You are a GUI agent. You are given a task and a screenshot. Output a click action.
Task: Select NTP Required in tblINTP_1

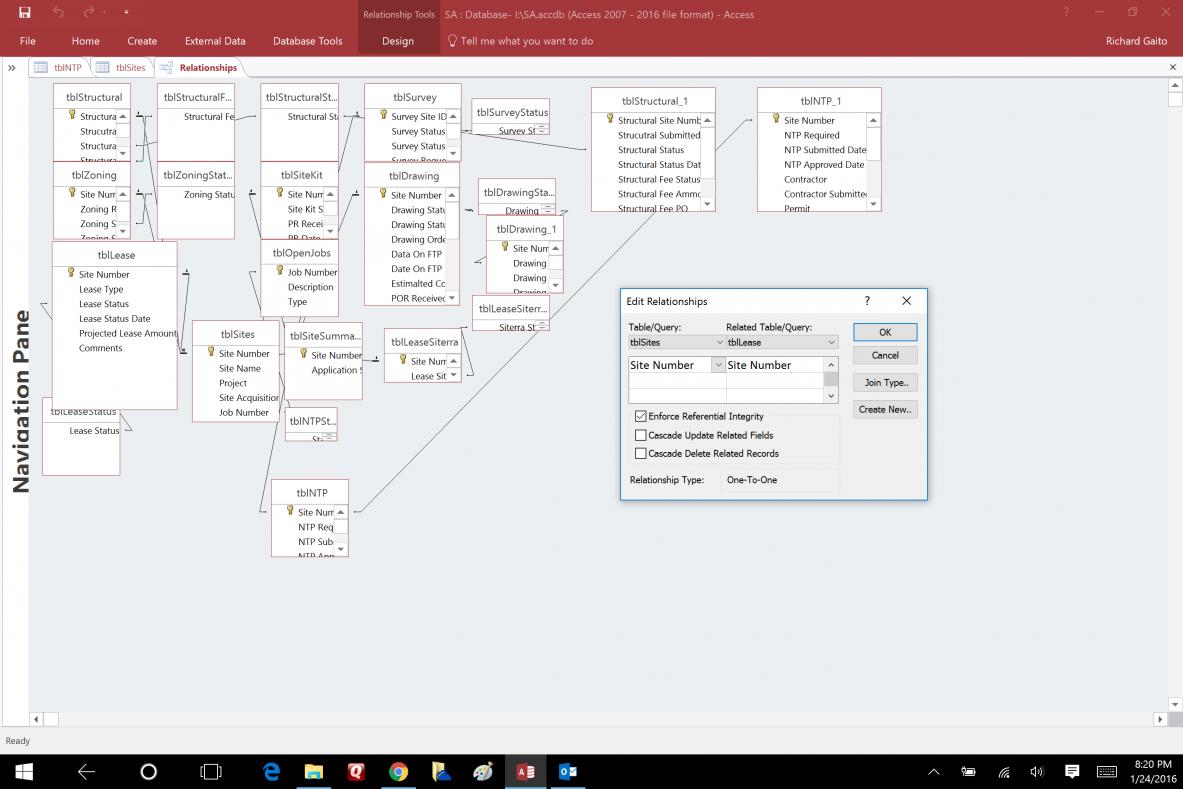pos(811,135)
